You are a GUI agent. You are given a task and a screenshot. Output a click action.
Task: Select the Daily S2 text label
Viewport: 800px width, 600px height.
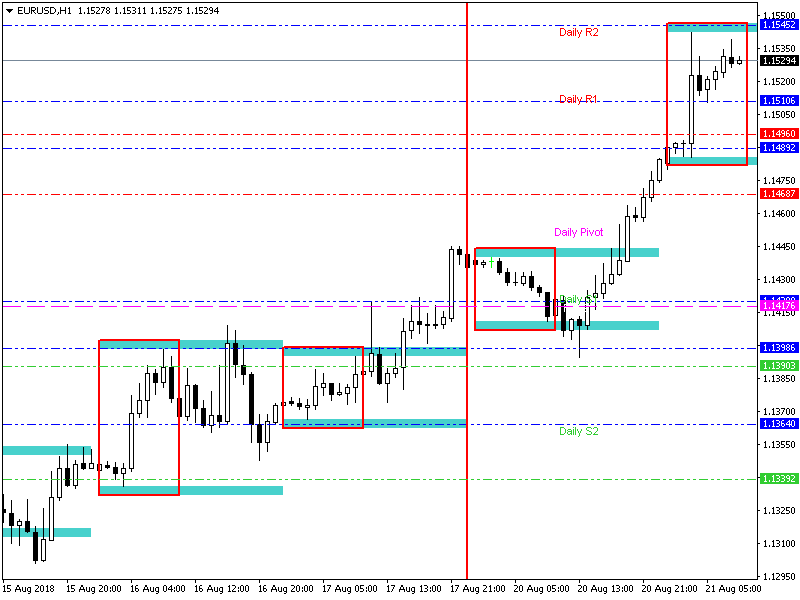(578, 432)
